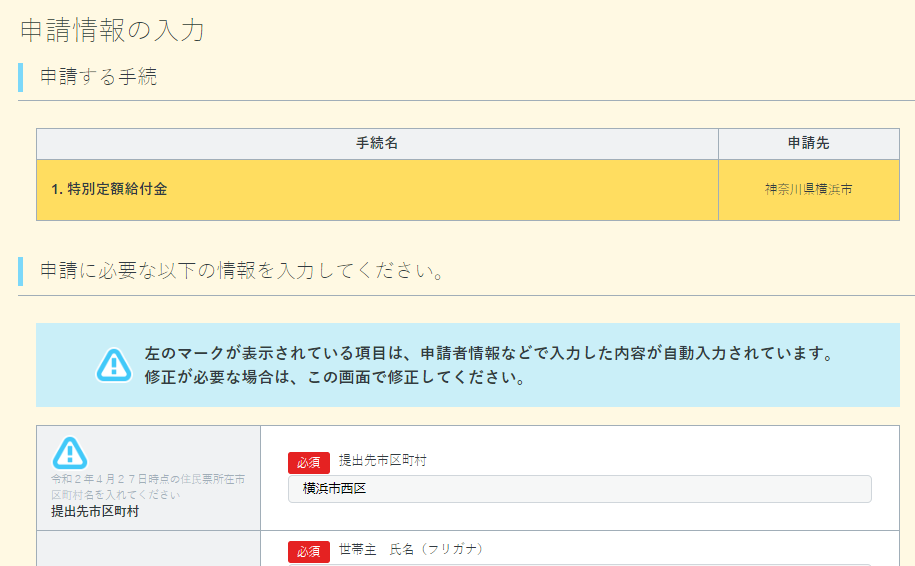This screenshot has width=915, height=566.
Task: Click the 神奈川県横浜市 application destination cell
Action: pos(809,190)
